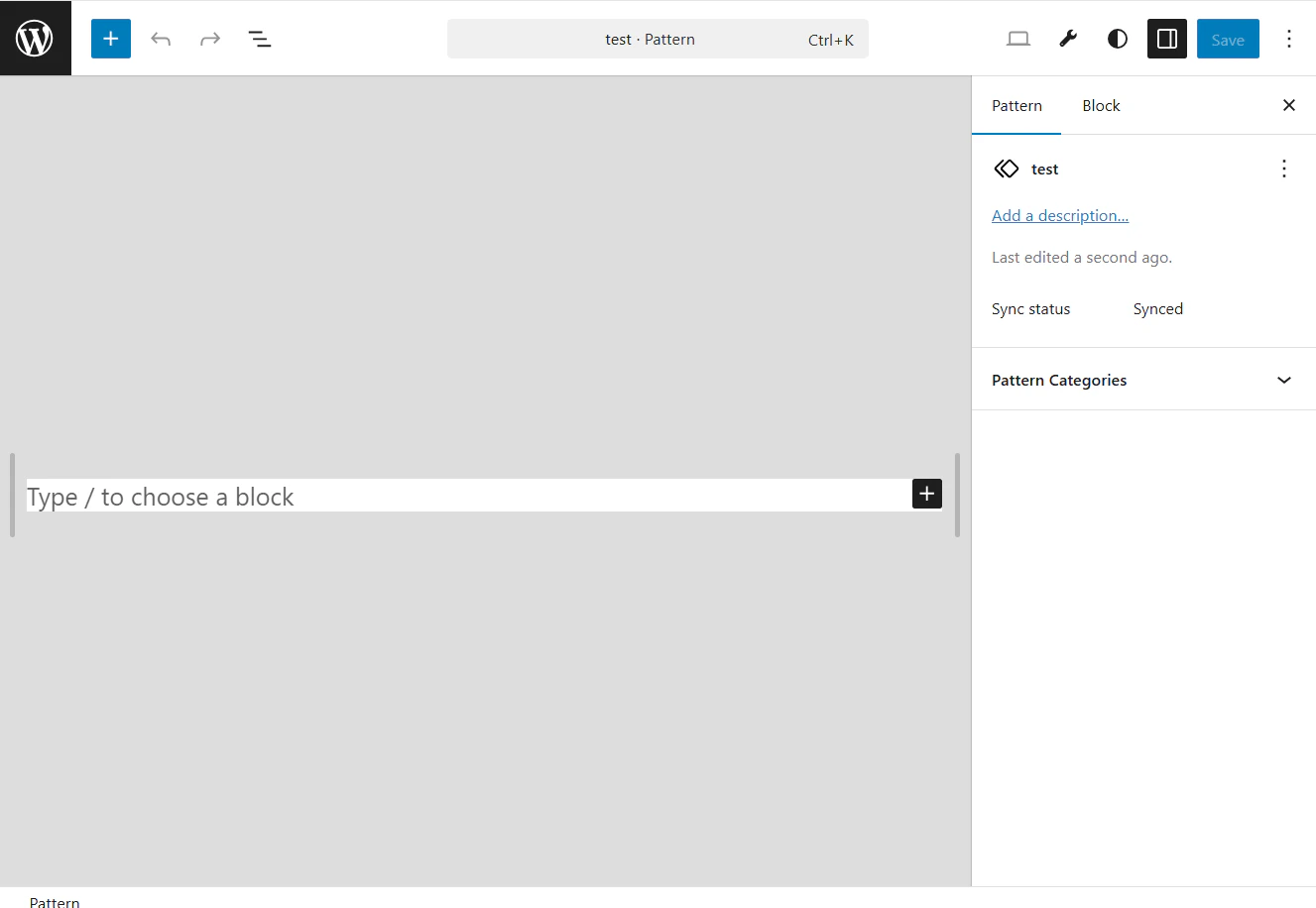
Task: Click the pattern diamond icon beside test
Action: pos(1007,169)
